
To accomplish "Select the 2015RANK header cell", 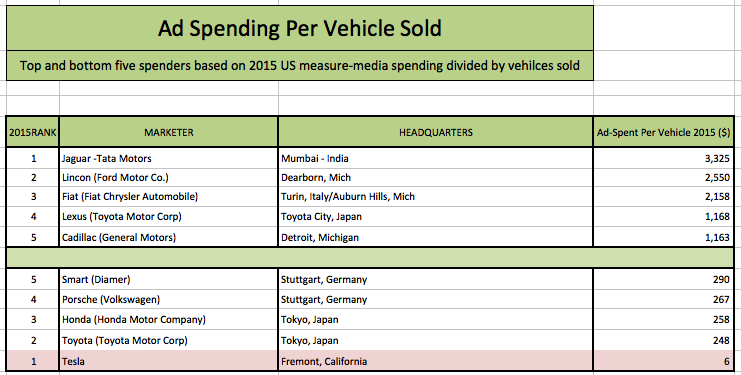I will (x=33, y=132).
